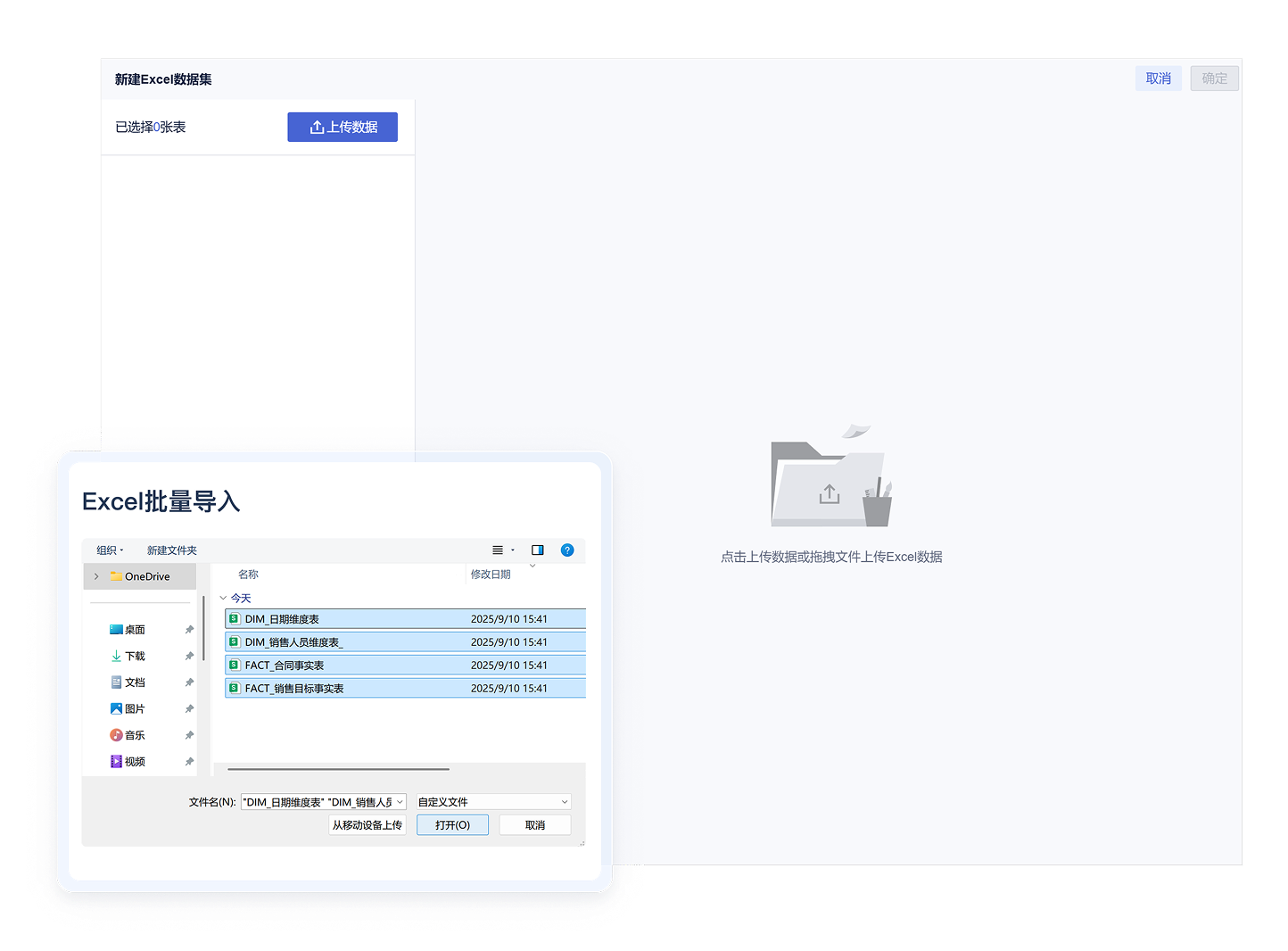This screenshot has width=1288, height=951.
Task: Click the 文档 documents icon
Action: 116,682
